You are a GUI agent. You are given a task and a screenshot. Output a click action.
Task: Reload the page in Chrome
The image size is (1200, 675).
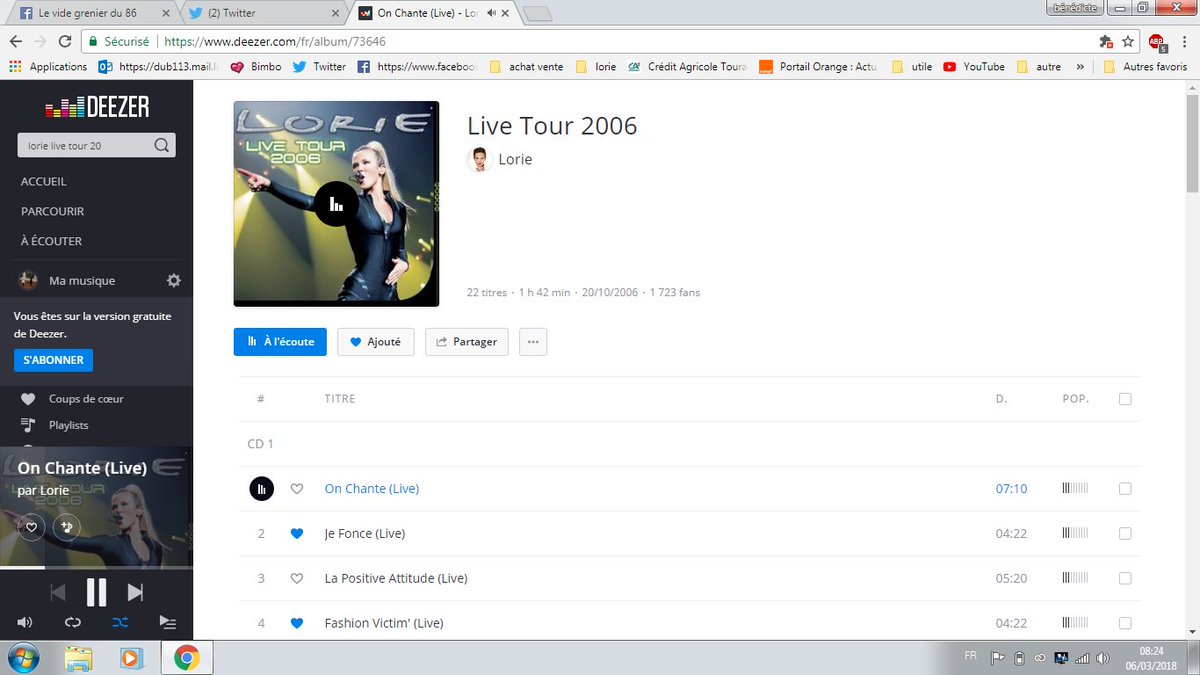(x=65, y=41)
